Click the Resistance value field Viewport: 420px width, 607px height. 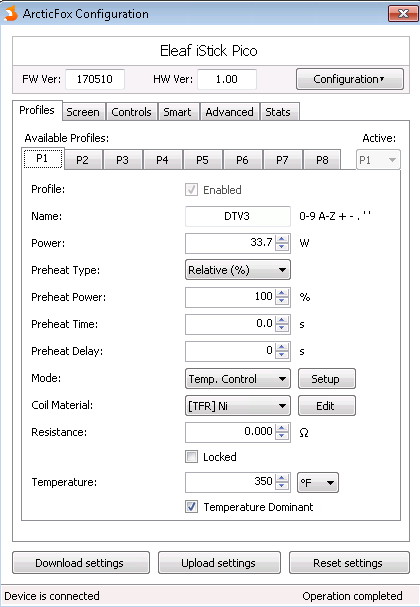(230, 432)
